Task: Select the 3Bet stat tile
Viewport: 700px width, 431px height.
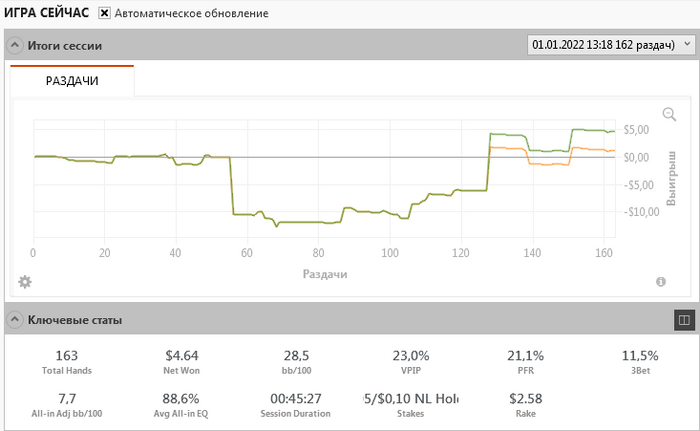Action: click(640, 360)
